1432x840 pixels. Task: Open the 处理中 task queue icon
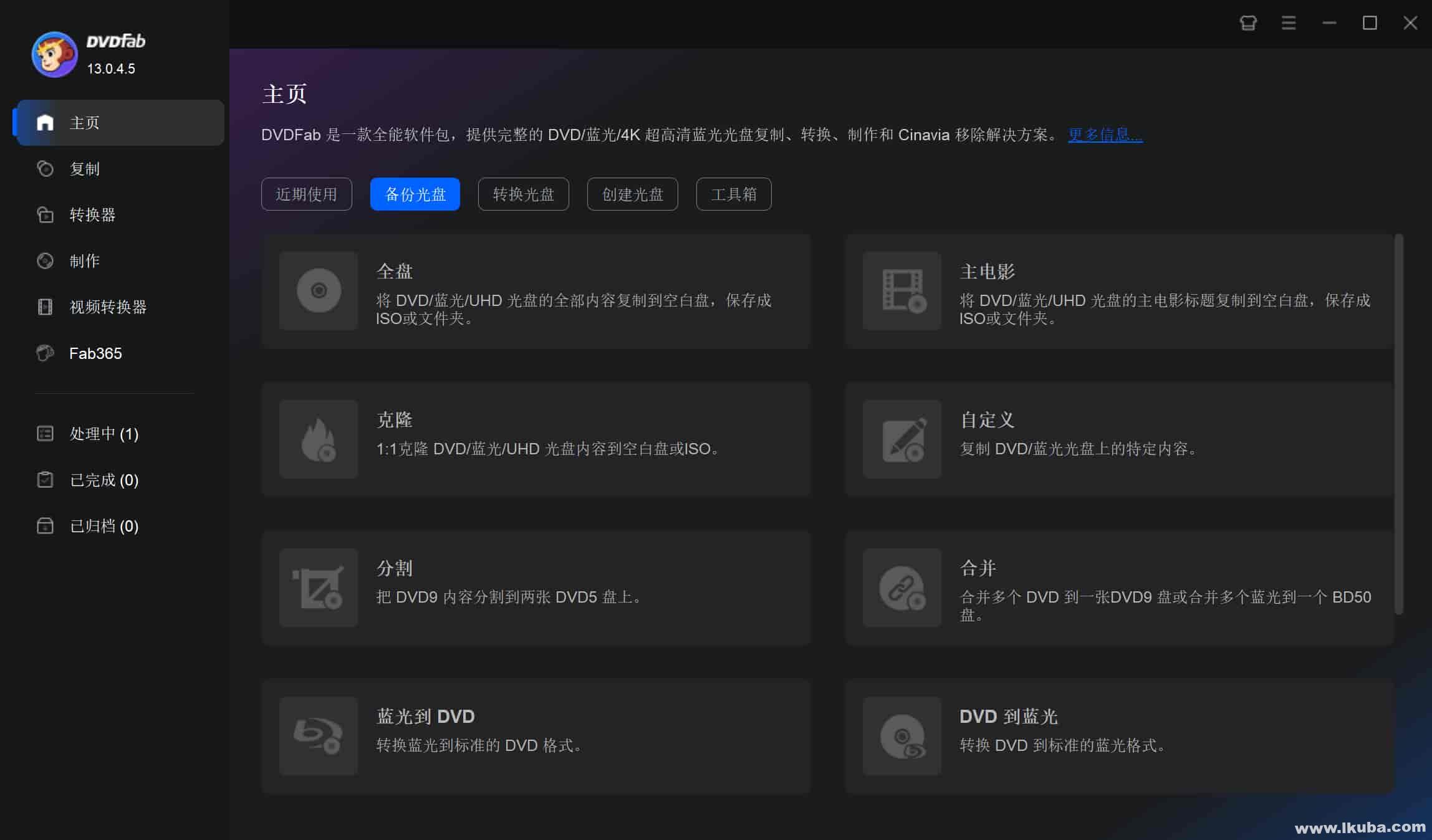coord(45,433)
